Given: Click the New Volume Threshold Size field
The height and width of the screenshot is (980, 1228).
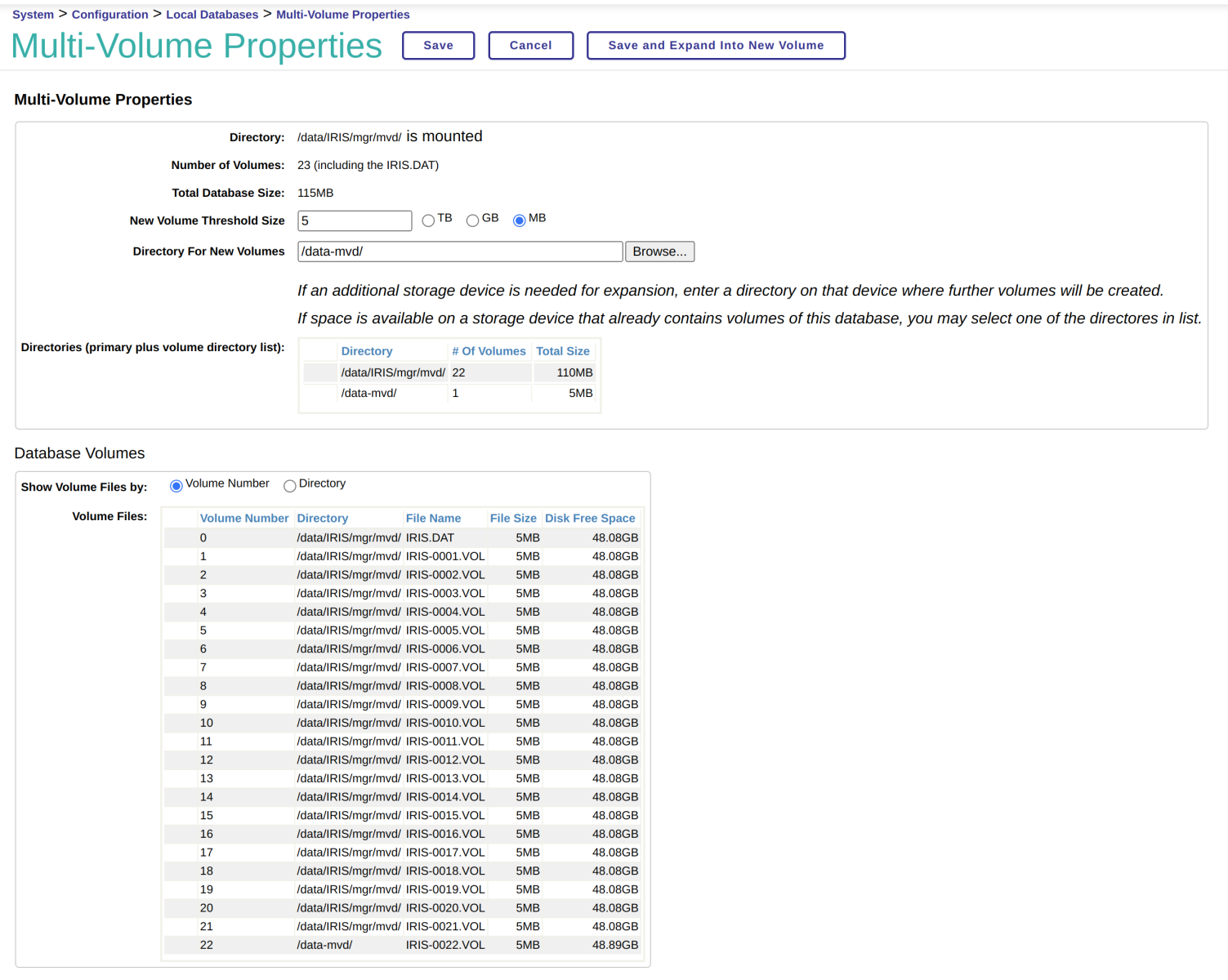Looking at the screenshot, I should click(355, 220).
